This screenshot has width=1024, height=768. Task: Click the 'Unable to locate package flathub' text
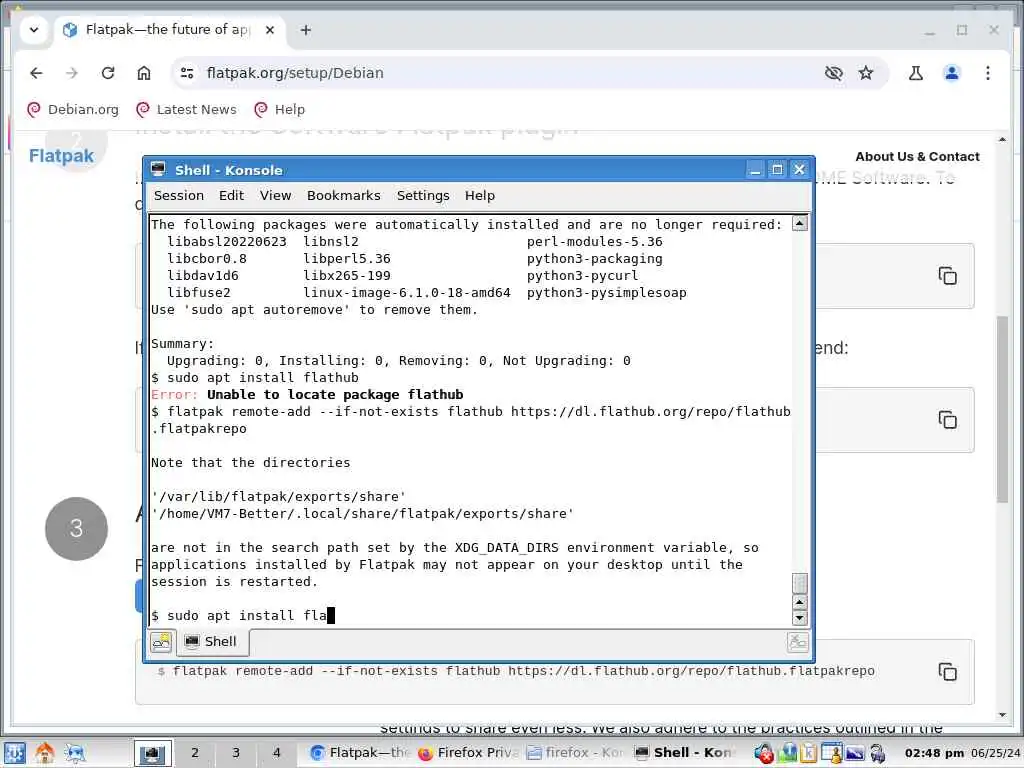pyautogui.click(x=335, y=395)
